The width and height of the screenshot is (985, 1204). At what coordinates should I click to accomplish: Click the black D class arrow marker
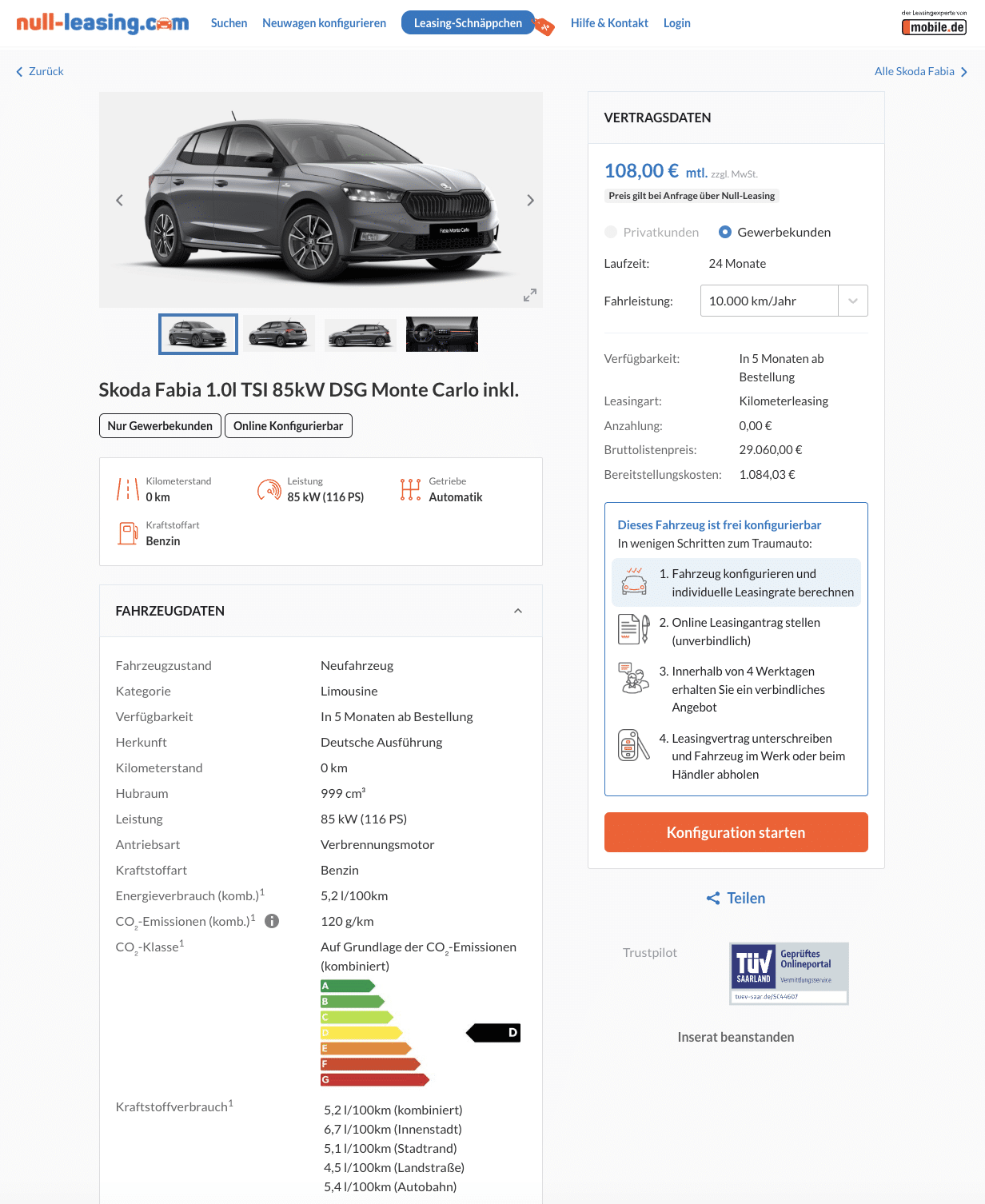click(x=493, y=1033)
